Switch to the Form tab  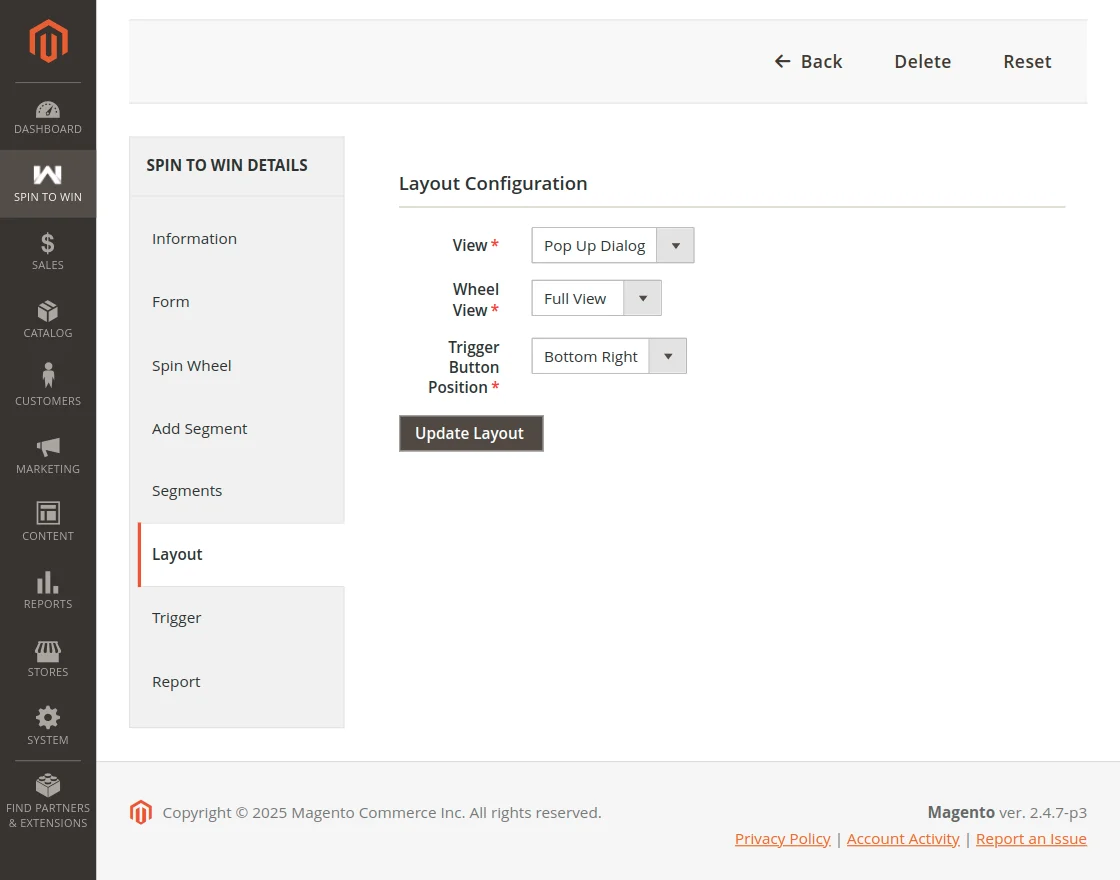(236, 301)
